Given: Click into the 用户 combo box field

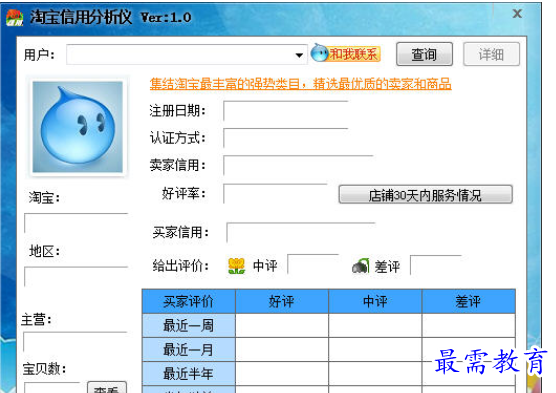Looking at the screenshot, I should 186,55.
